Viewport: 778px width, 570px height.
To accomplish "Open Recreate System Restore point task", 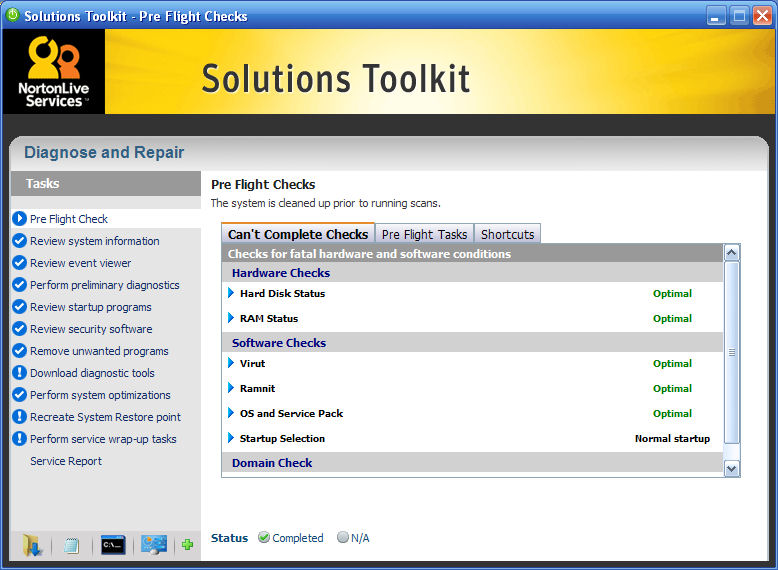I will point(105,417).
